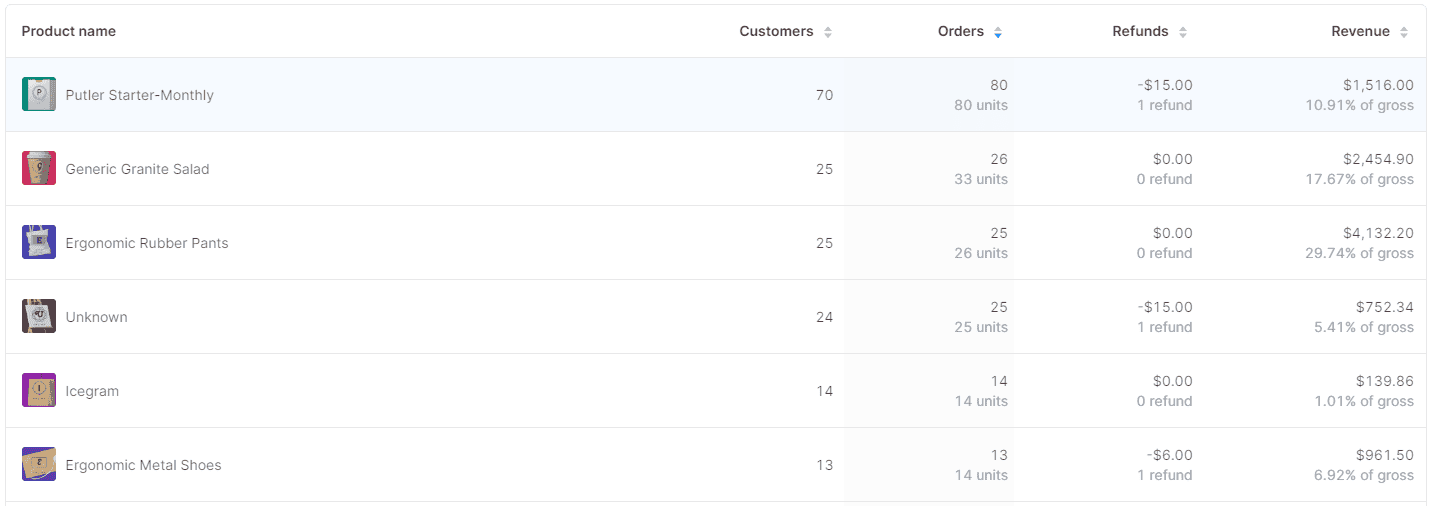Click the Customers column header label
The height and width of the screenshot is (506, 1430).
776,31
